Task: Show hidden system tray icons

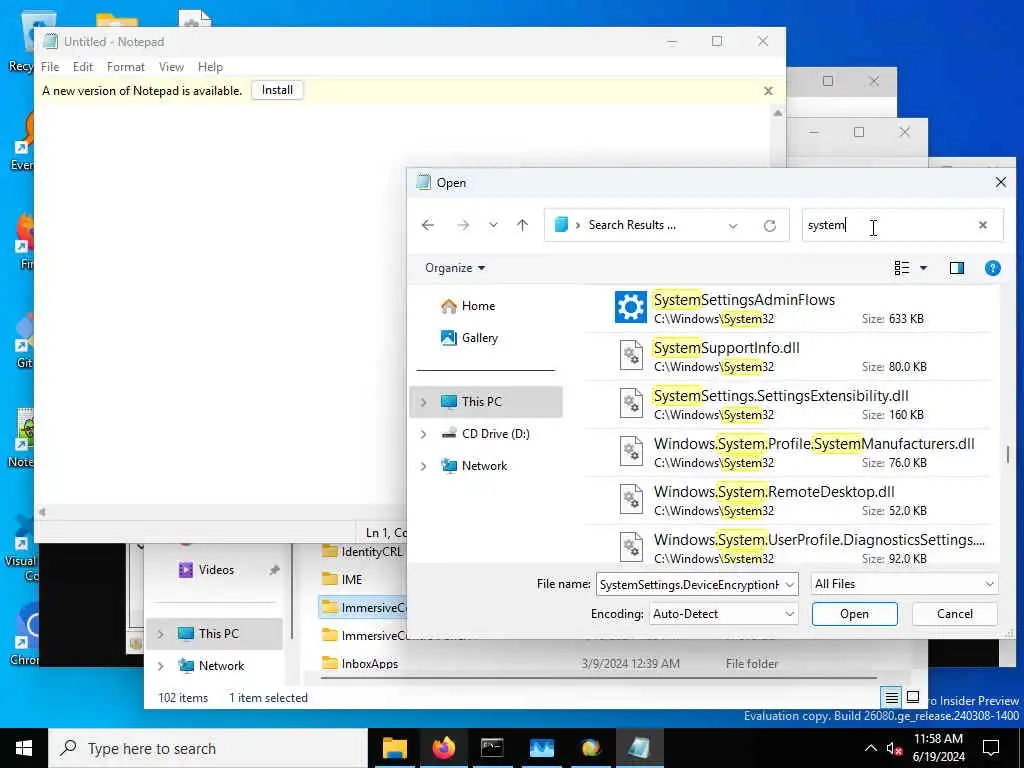Action: point(871,748)
